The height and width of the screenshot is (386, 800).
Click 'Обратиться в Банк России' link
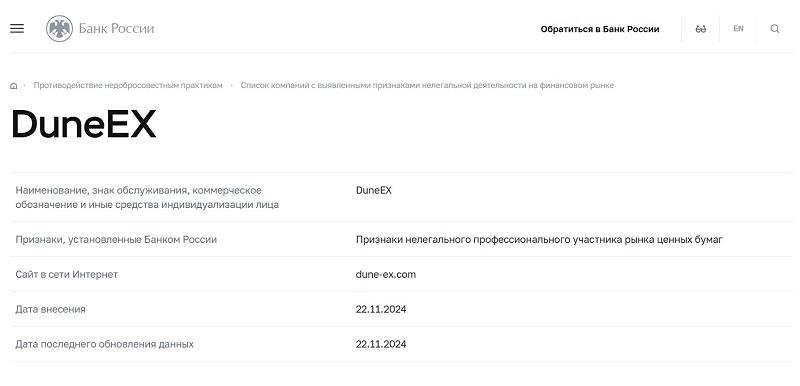(600, 29)
